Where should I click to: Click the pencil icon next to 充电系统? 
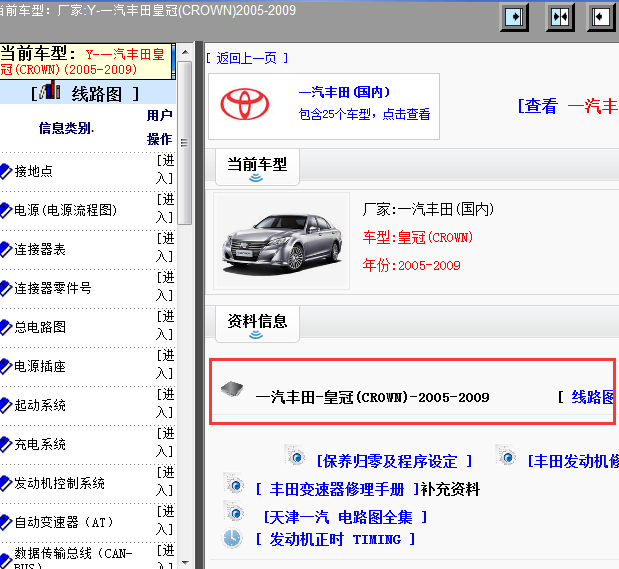click(x=6, y=444)
